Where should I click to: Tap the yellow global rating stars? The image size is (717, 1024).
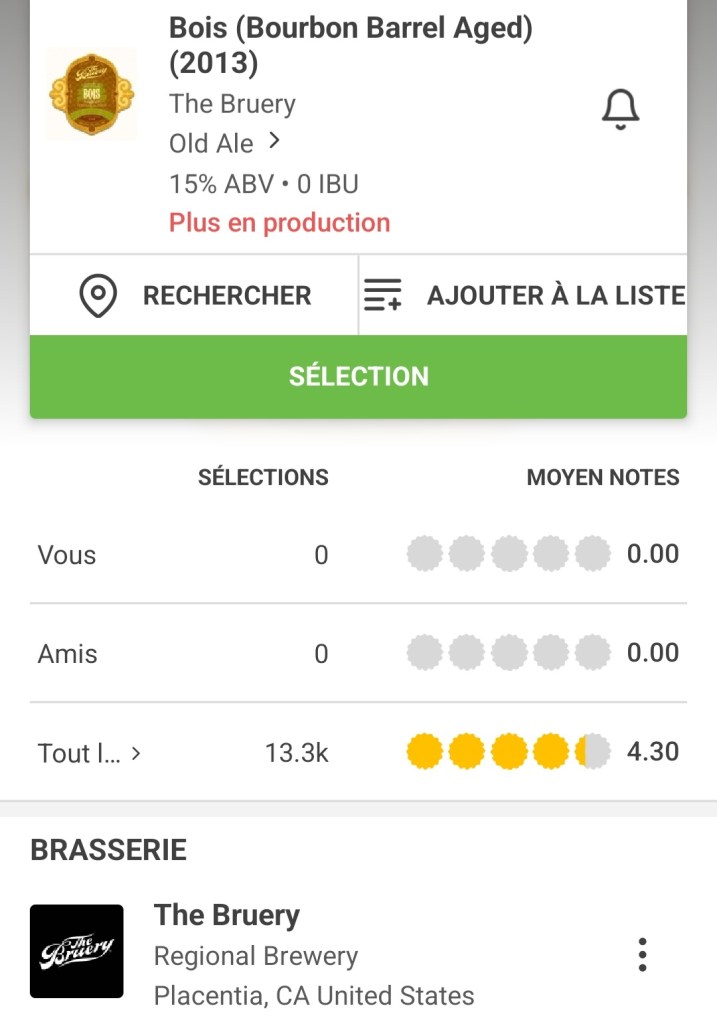pos(508,752)
